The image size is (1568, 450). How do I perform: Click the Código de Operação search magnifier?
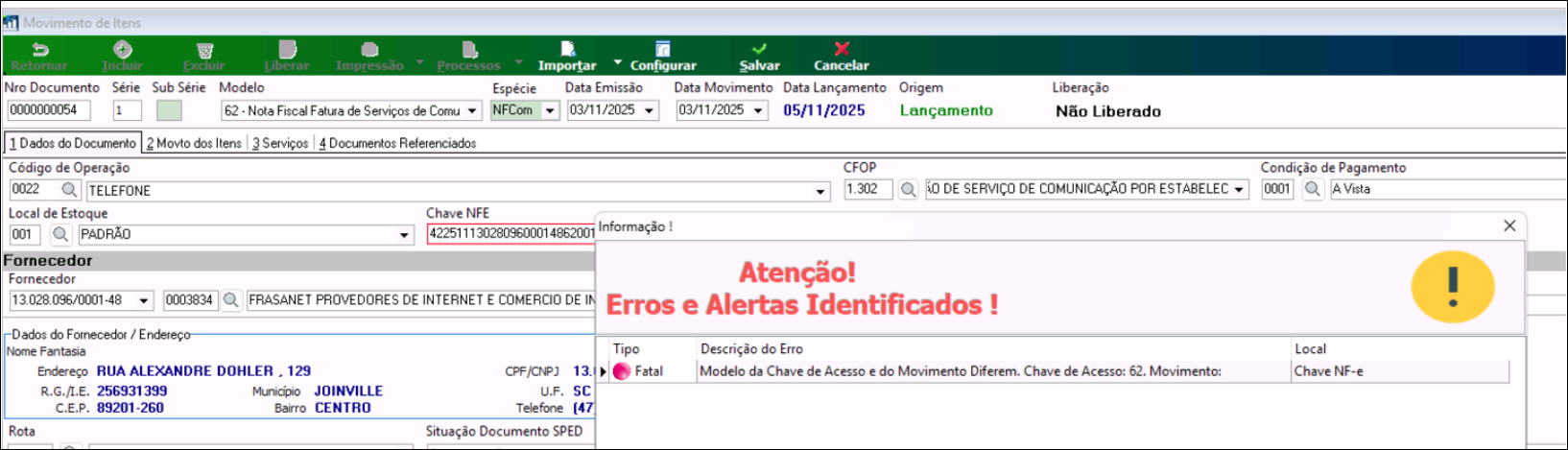69,190
